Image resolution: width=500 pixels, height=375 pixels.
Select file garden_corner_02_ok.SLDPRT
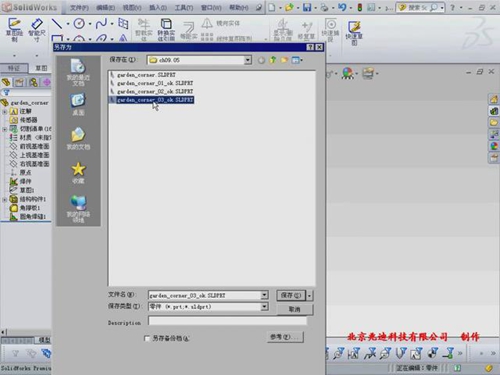(x=151, y=91)
